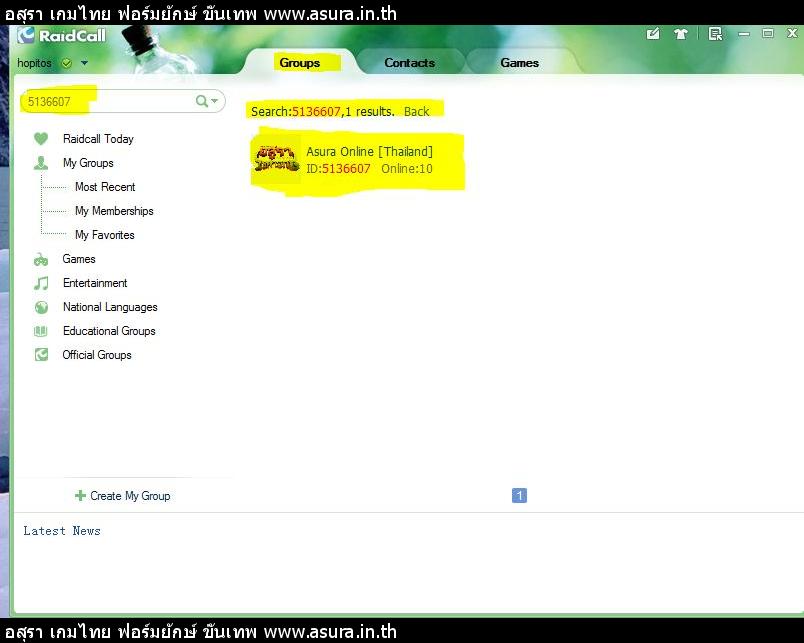804x643 pixels.
Task: Open the Entertainment category
Action: [95, 283]
